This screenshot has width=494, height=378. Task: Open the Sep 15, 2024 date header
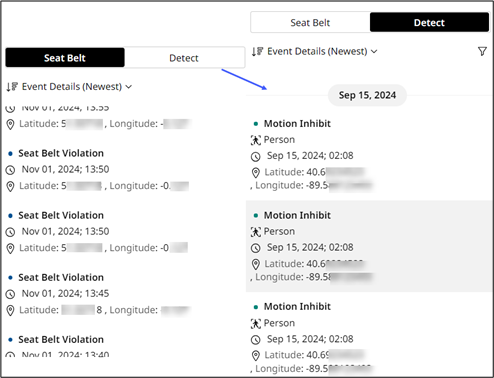click(367, 95)
